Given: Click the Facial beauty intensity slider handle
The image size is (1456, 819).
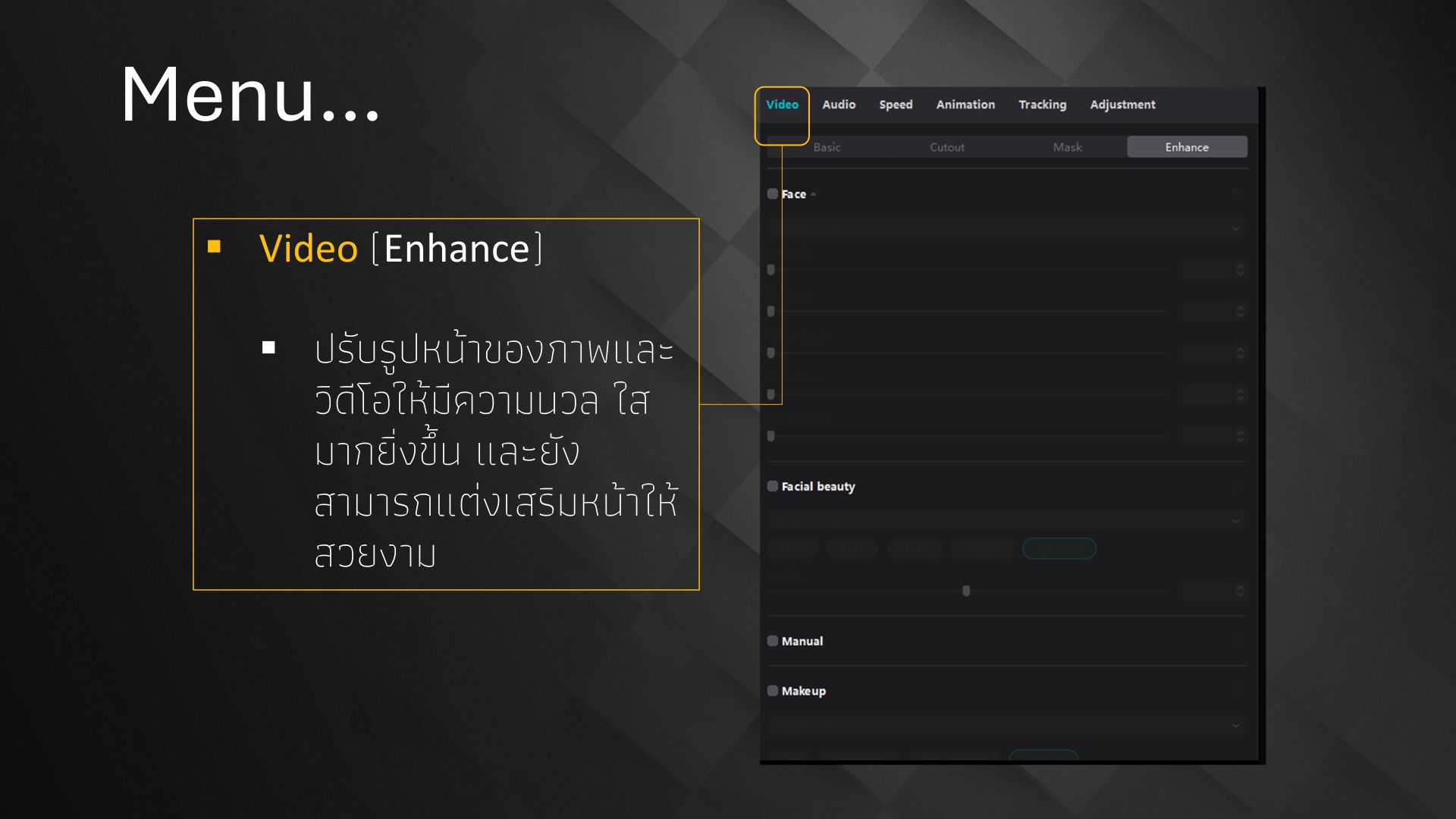Looking at the screenshot, I should 966,591.
